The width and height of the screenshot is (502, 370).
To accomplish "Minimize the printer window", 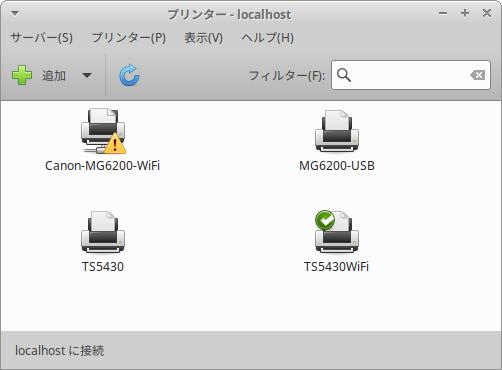I will tap(443, 13).
